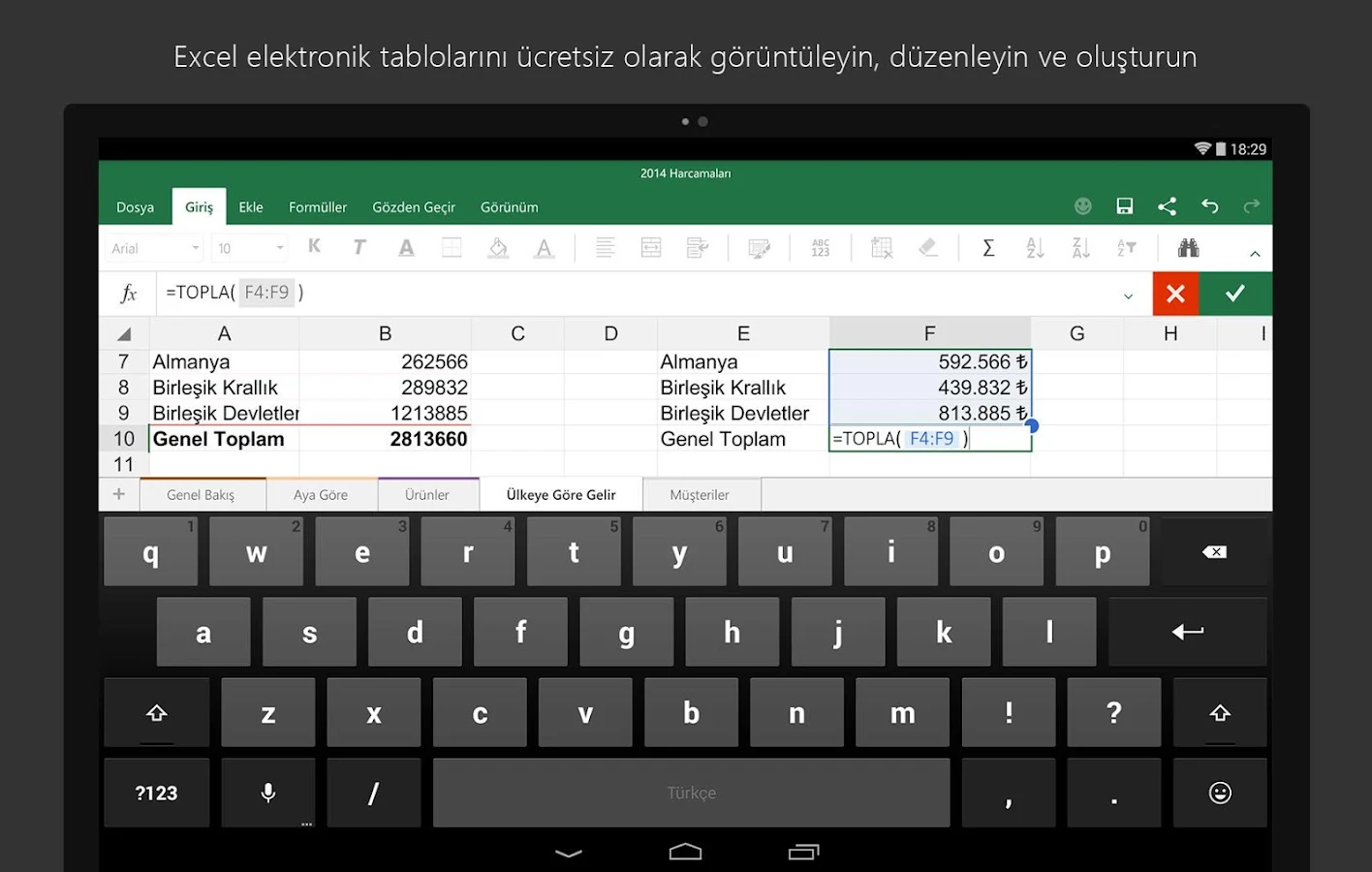
Task: Sort ascending with the A-Z icon
Action: tap(1034, 247)
